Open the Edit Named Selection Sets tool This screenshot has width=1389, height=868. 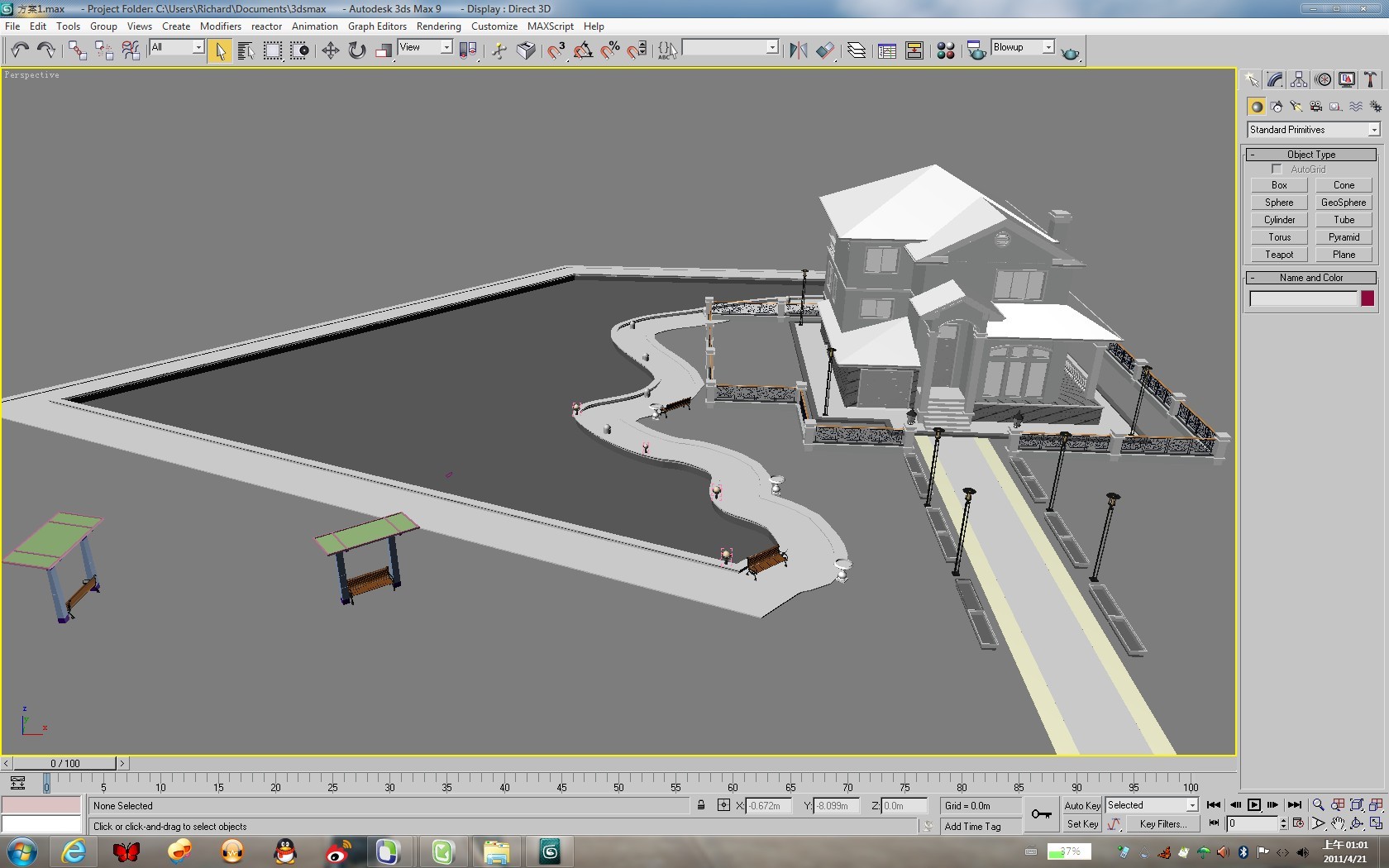(x=667, y=50)
